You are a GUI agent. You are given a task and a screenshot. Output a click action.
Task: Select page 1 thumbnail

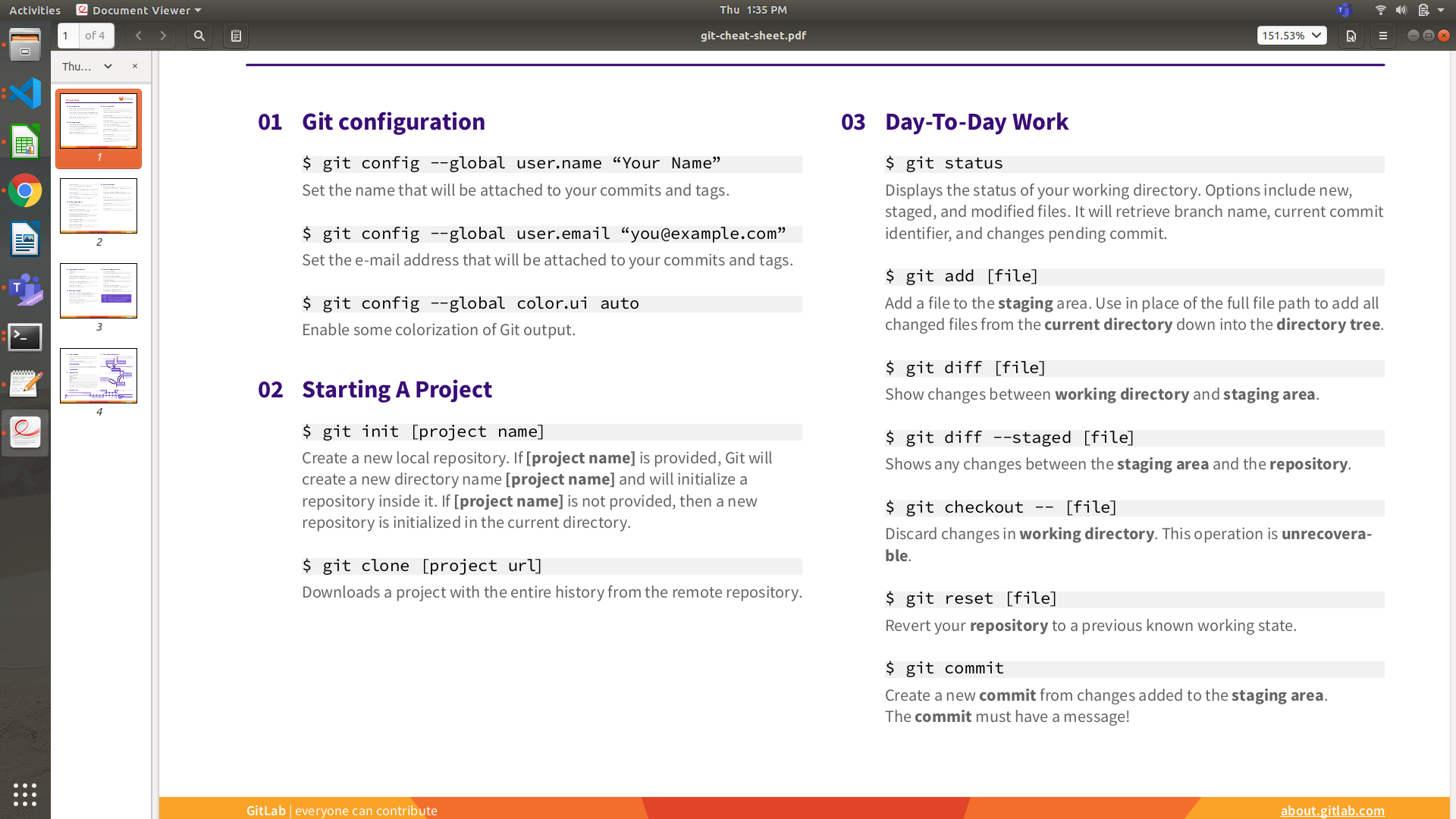(99, 128)
